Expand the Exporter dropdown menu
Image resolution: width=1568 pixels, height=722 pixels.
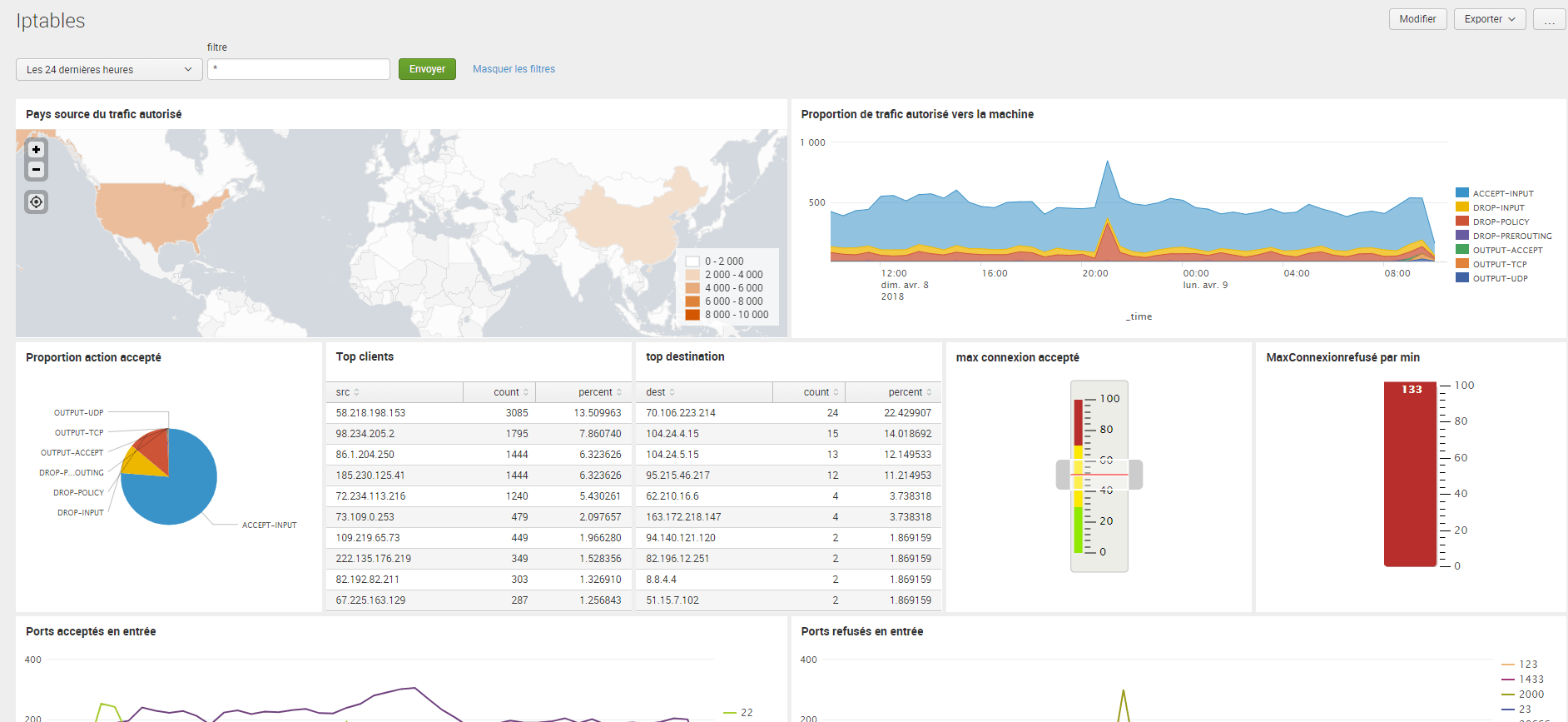(1490, 19)
